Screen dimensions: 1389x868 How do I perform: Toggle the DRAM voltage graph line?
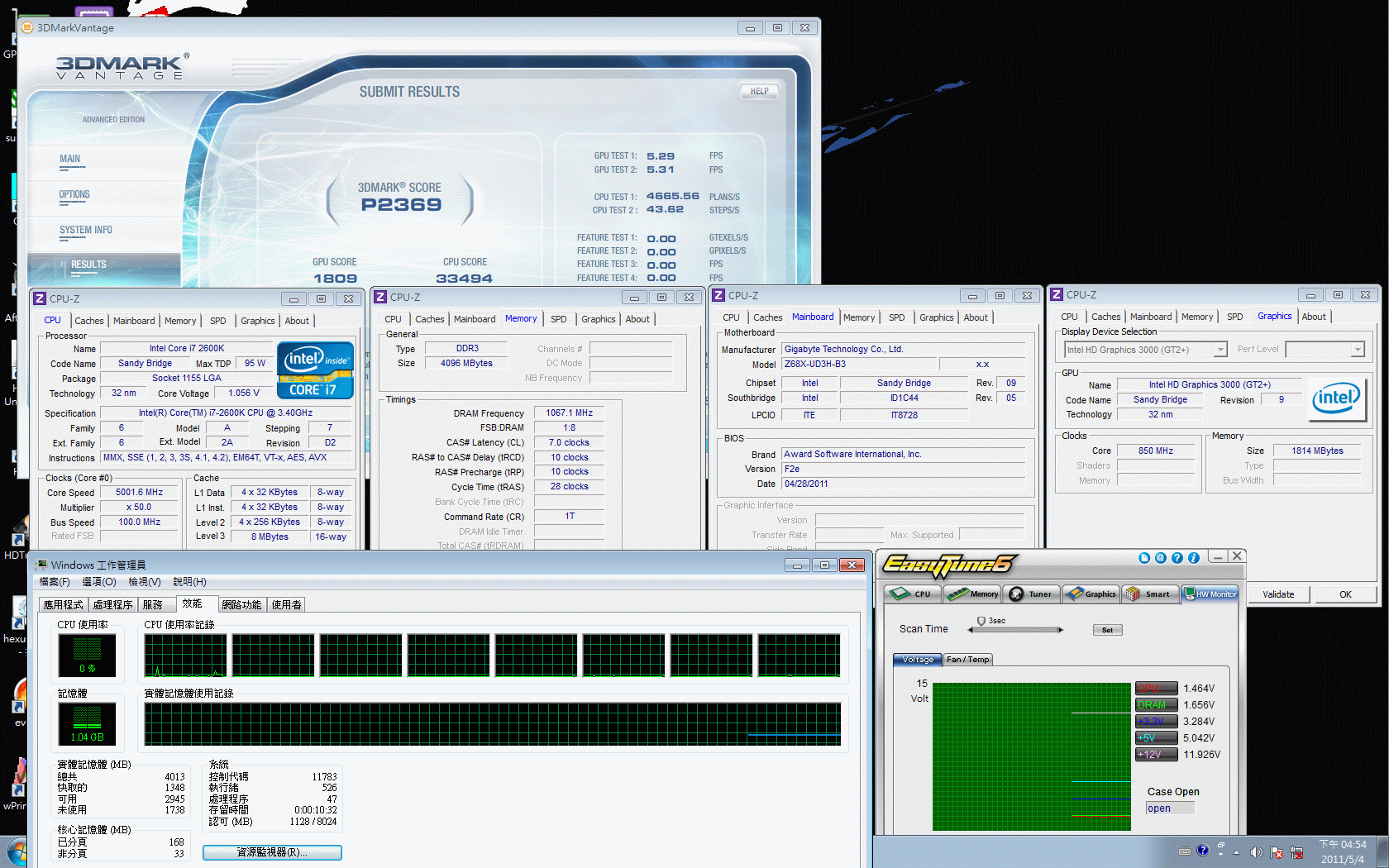coord(1156,705)
